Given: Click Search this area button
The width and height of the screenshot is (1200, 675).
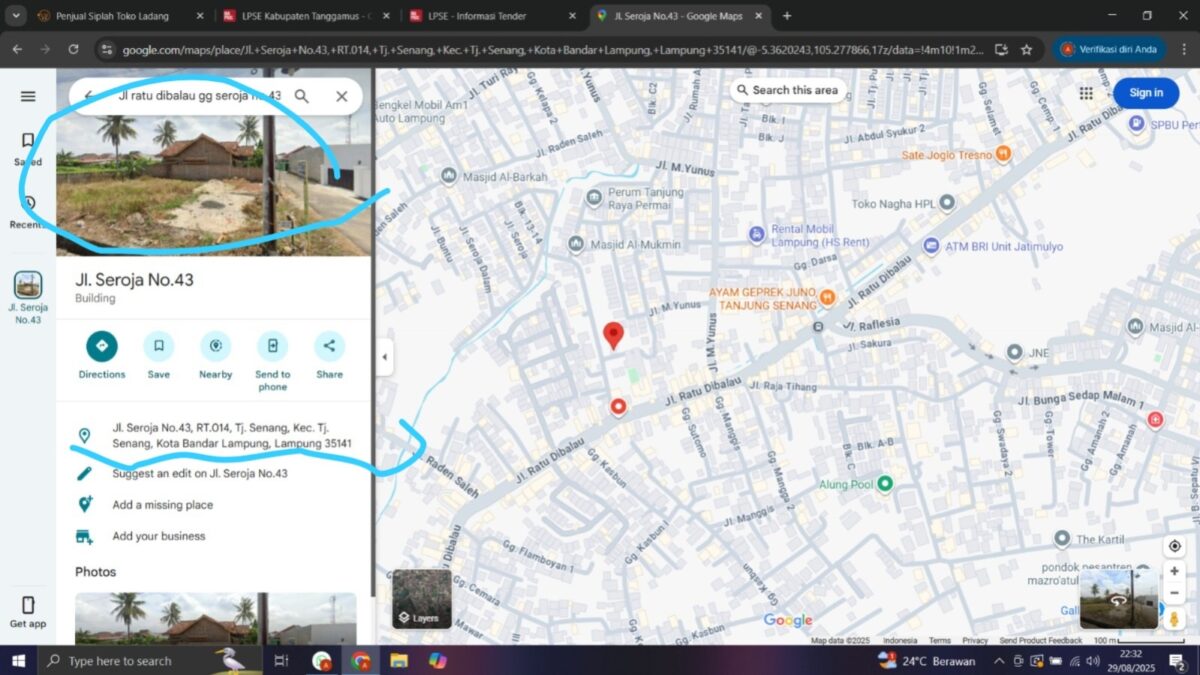Looking at the screenshot, I should click(786, 90).
